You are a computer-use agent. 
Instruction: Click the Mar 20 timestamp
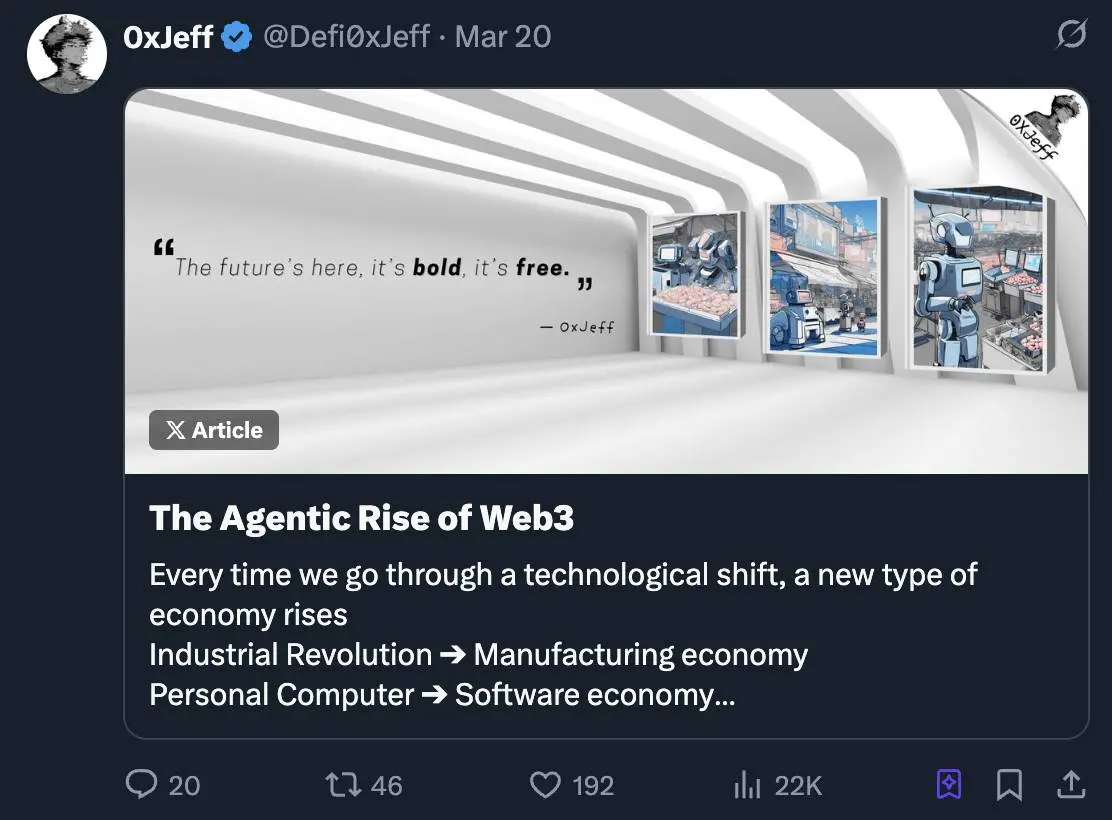(503, 37)
